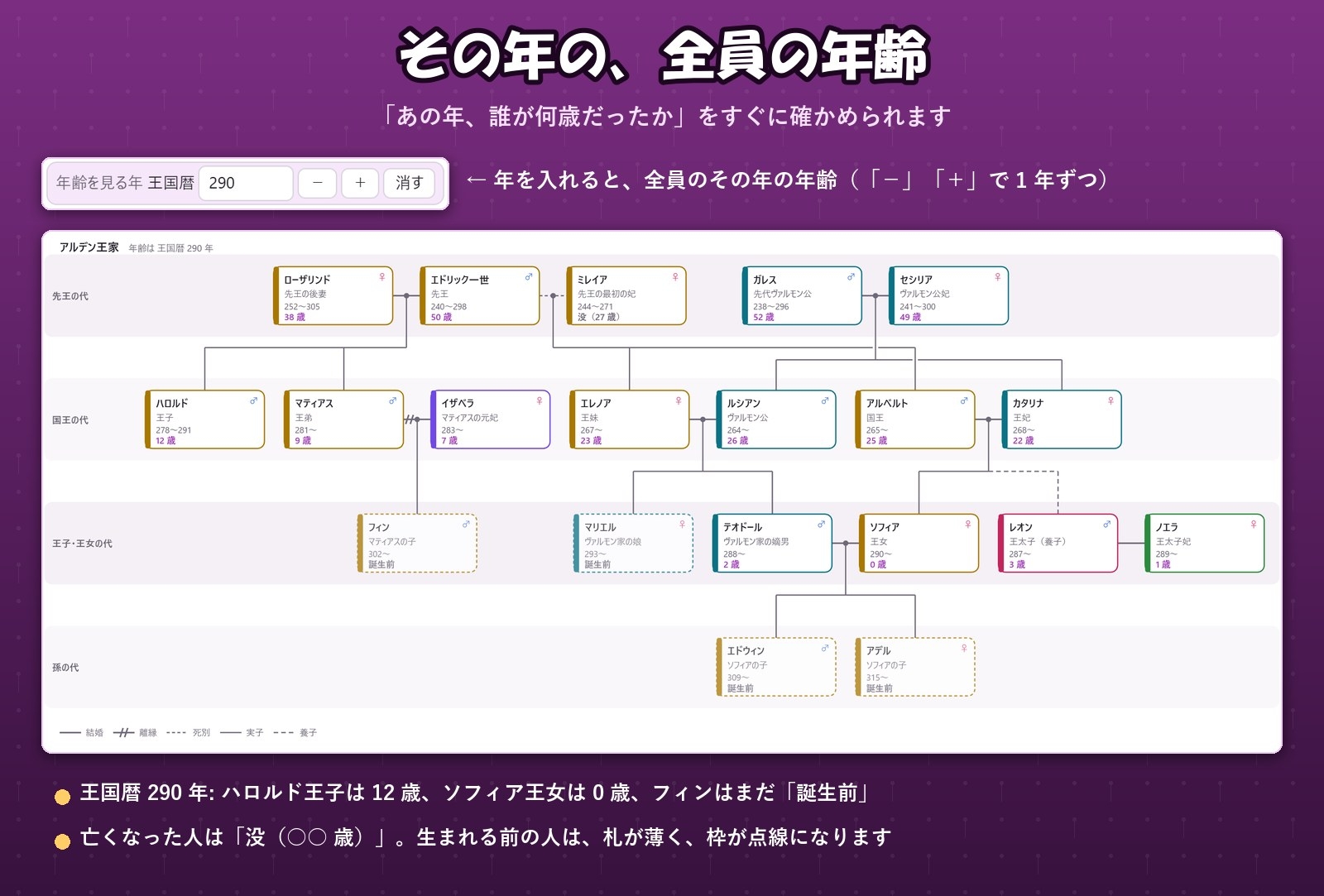
Task: Click the 国王の代 generation label
Action: point(70,420)
